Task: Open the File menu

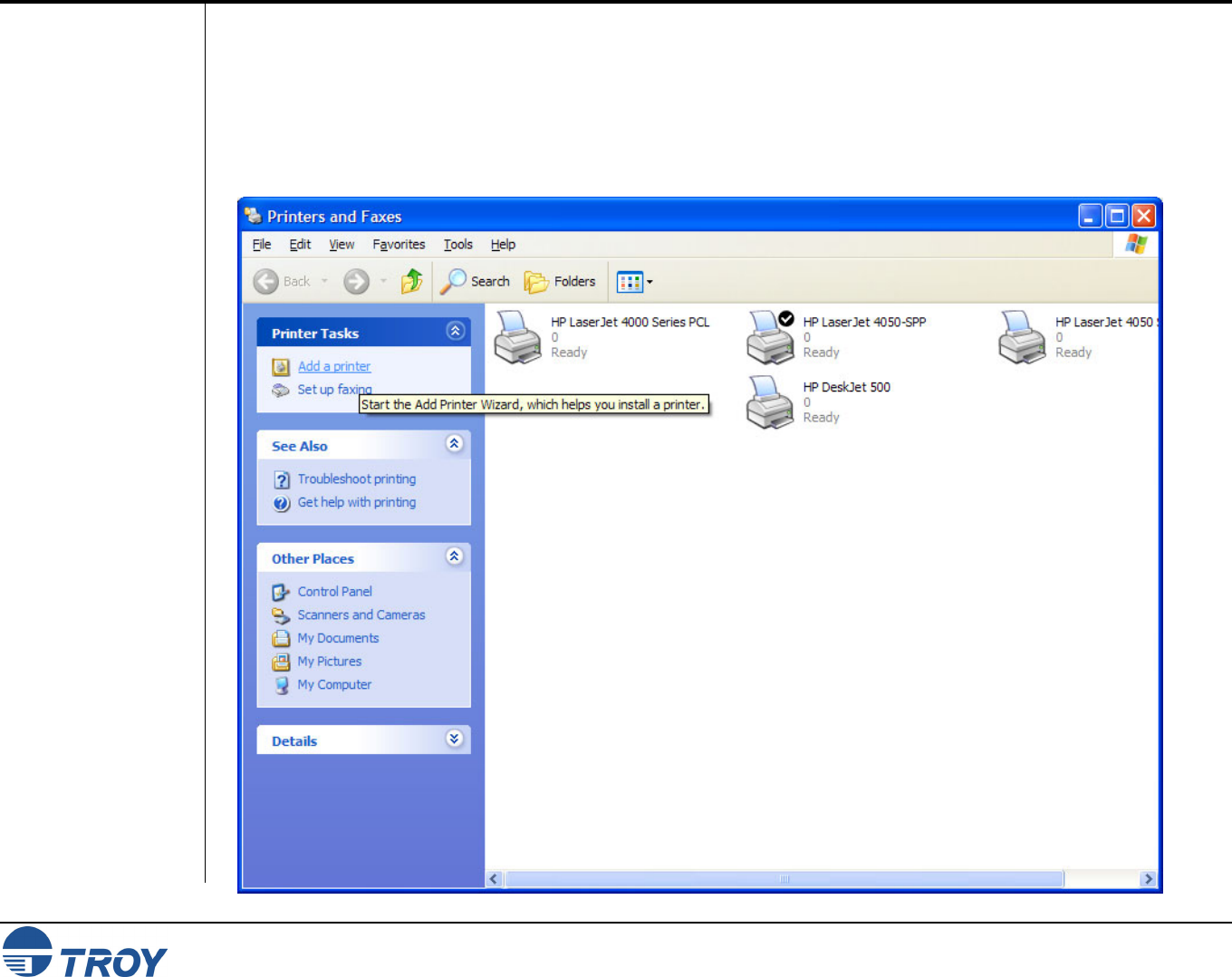Action: pyautogui.click(x=262, y=245)
